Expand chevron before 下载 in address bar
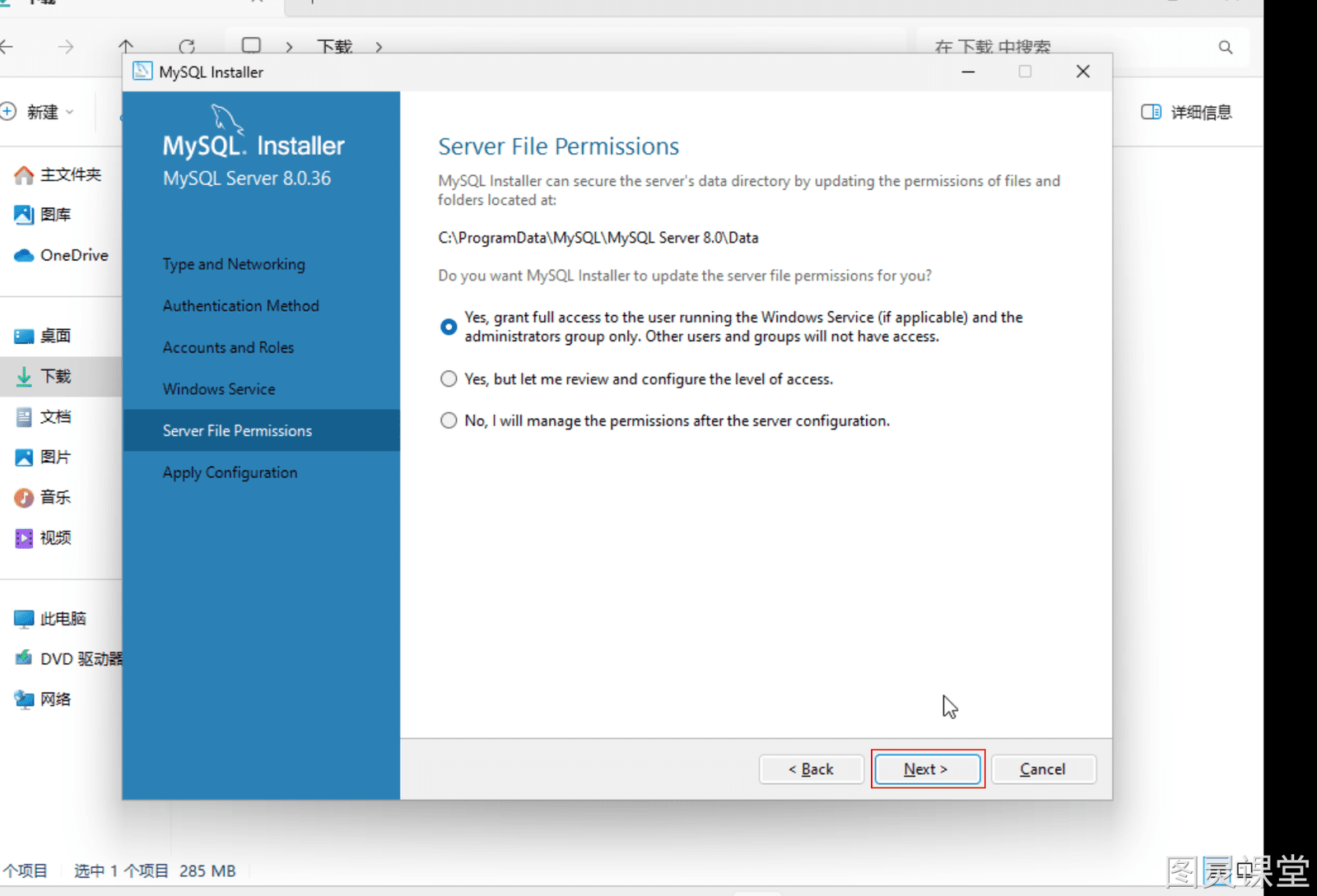The height and width of the screenshot is (896, 1317). tap(289, 47)
